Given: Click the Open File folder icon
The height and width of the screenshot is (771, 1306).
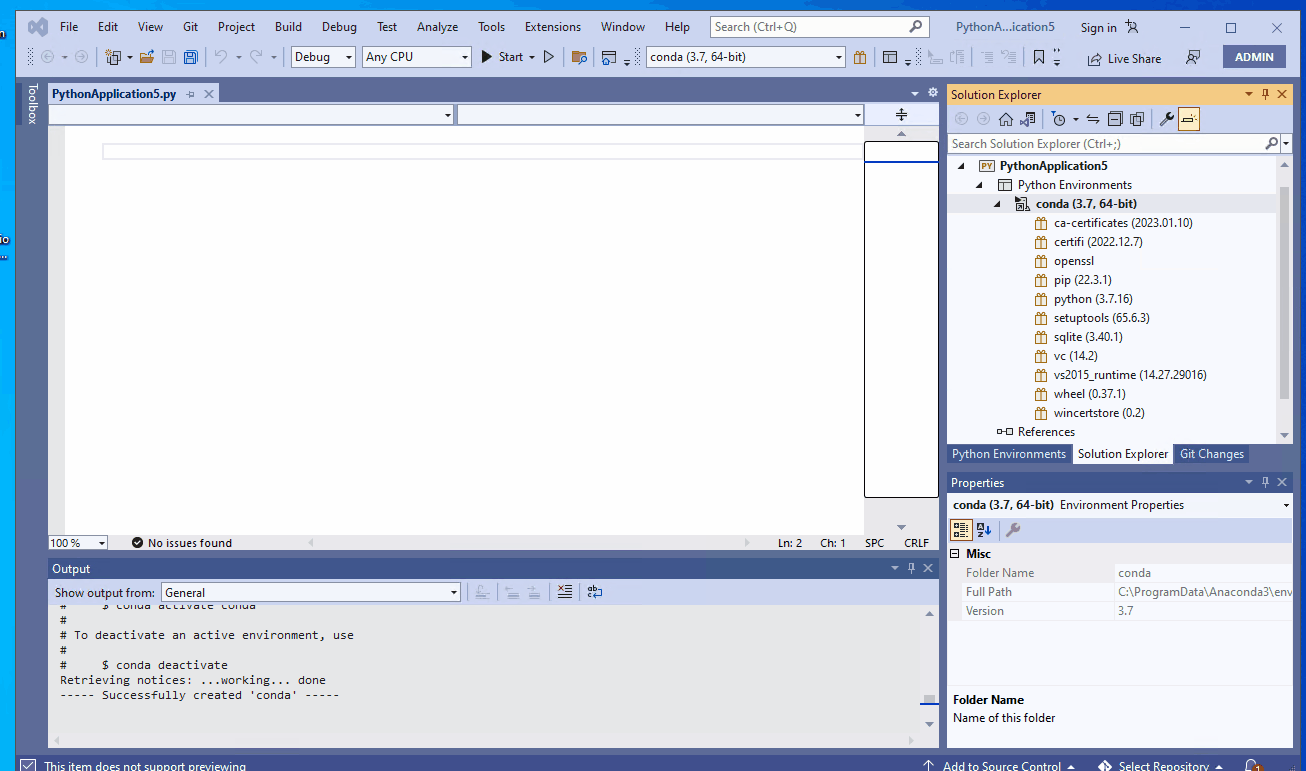Looking at the screenshot, I should click(x=147, y=57).
